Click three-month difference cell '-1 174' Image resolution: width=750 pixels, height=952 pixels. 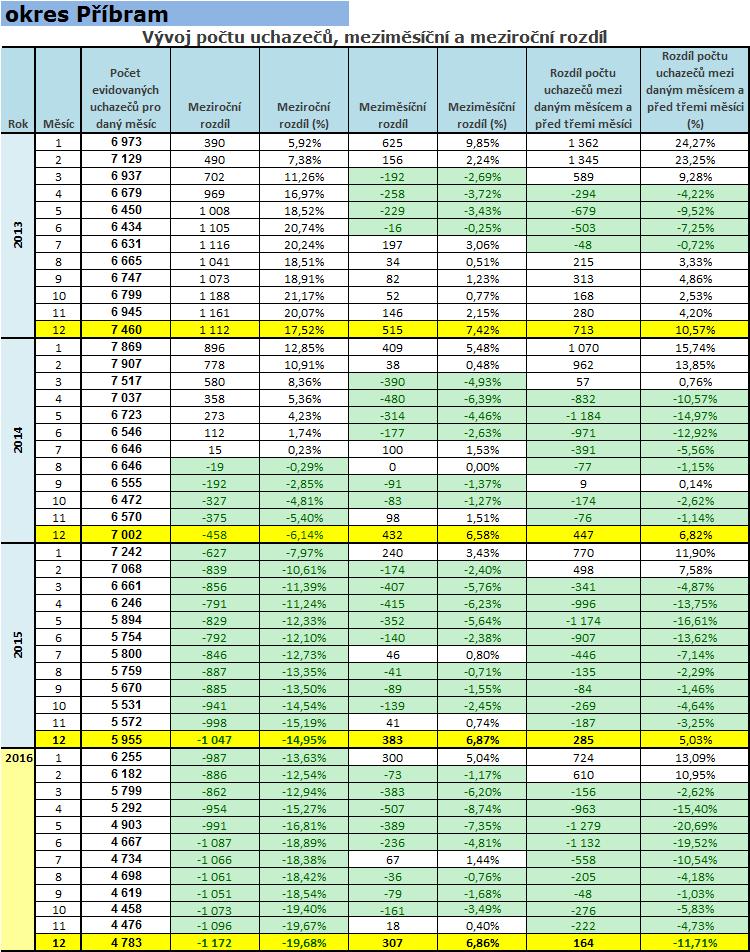tap(583, 620)
